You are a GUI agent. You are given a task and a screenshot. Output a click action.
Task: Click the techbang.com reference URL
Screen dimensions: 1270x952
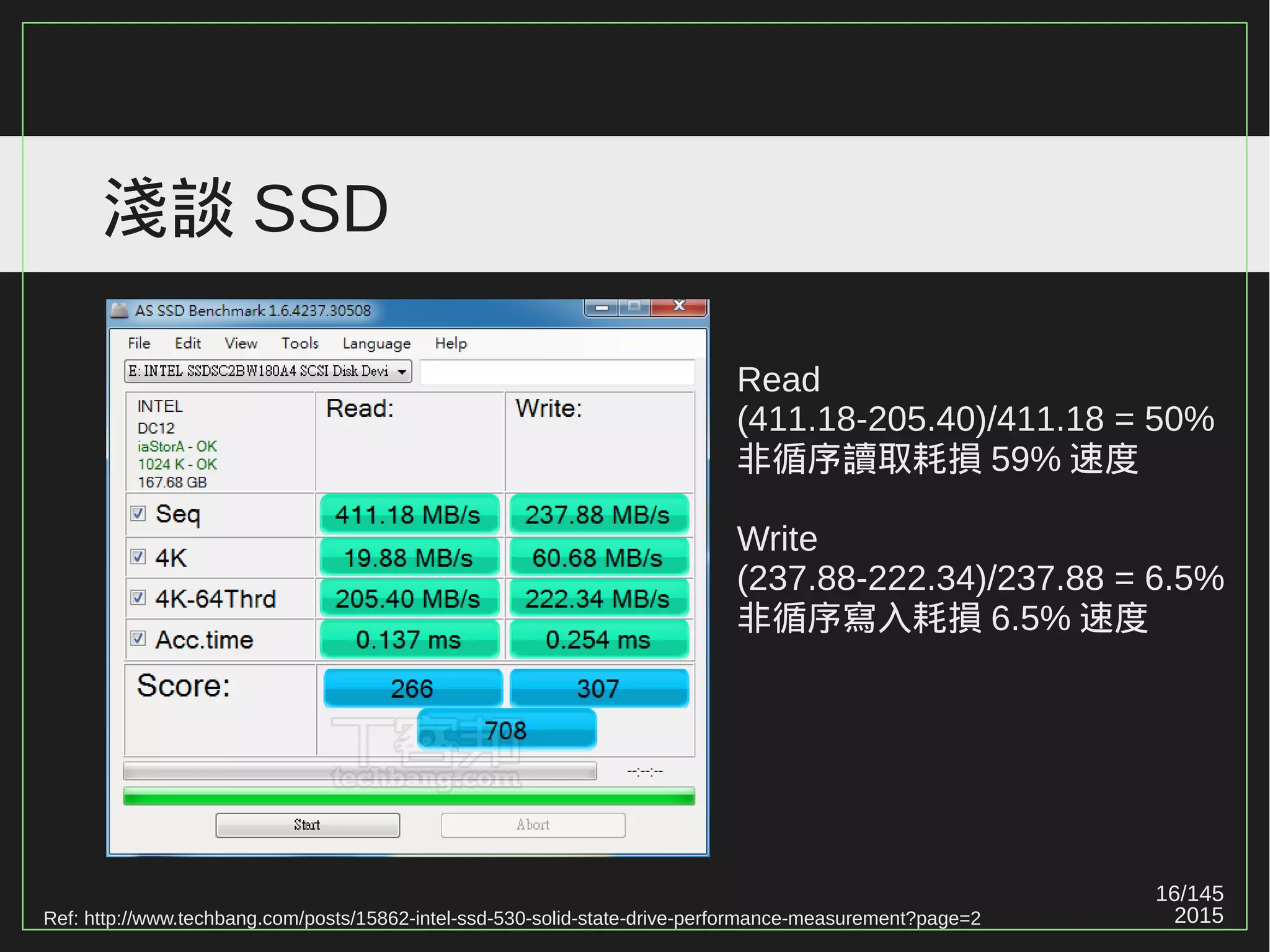pyautogui.click(x=533, y=918)
